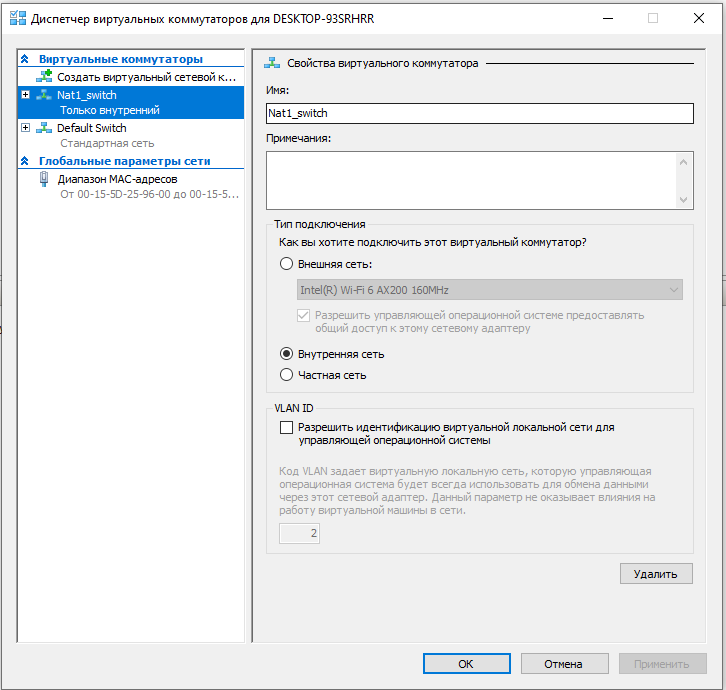The image size is (726, 690).
Task: Select Диапазон MAC-адресов in the list
Action: coord(117,179)
